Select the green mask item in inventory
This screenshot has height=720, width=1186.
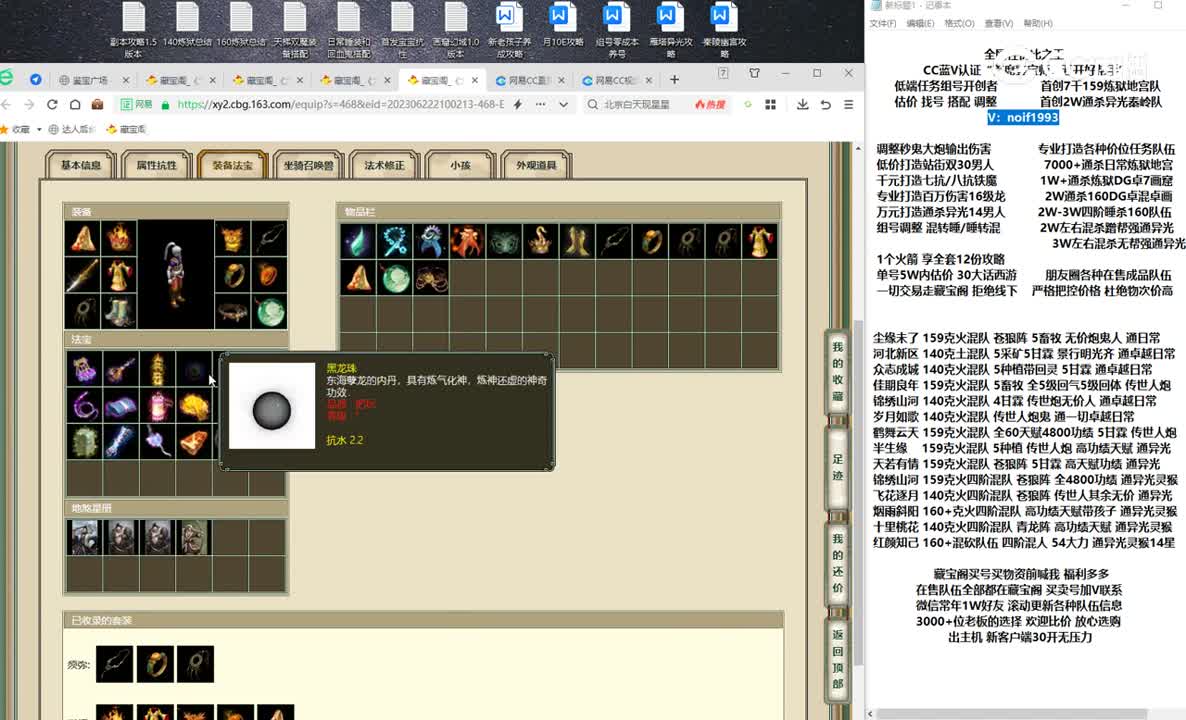[503, 241]
